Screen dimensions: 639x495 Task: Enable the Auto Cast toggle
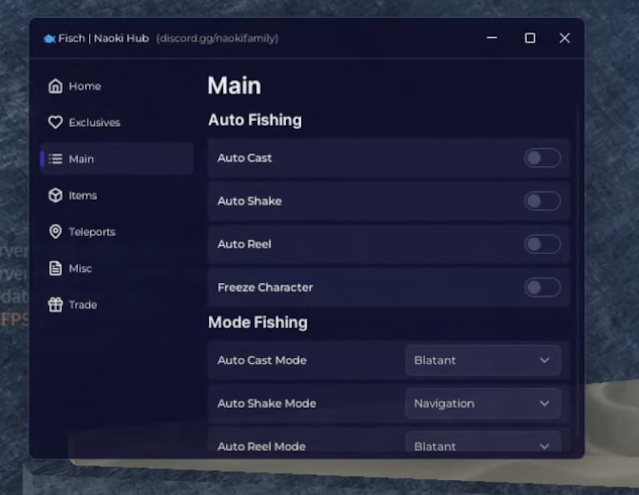pyautogui.click(x=542, y=158)
